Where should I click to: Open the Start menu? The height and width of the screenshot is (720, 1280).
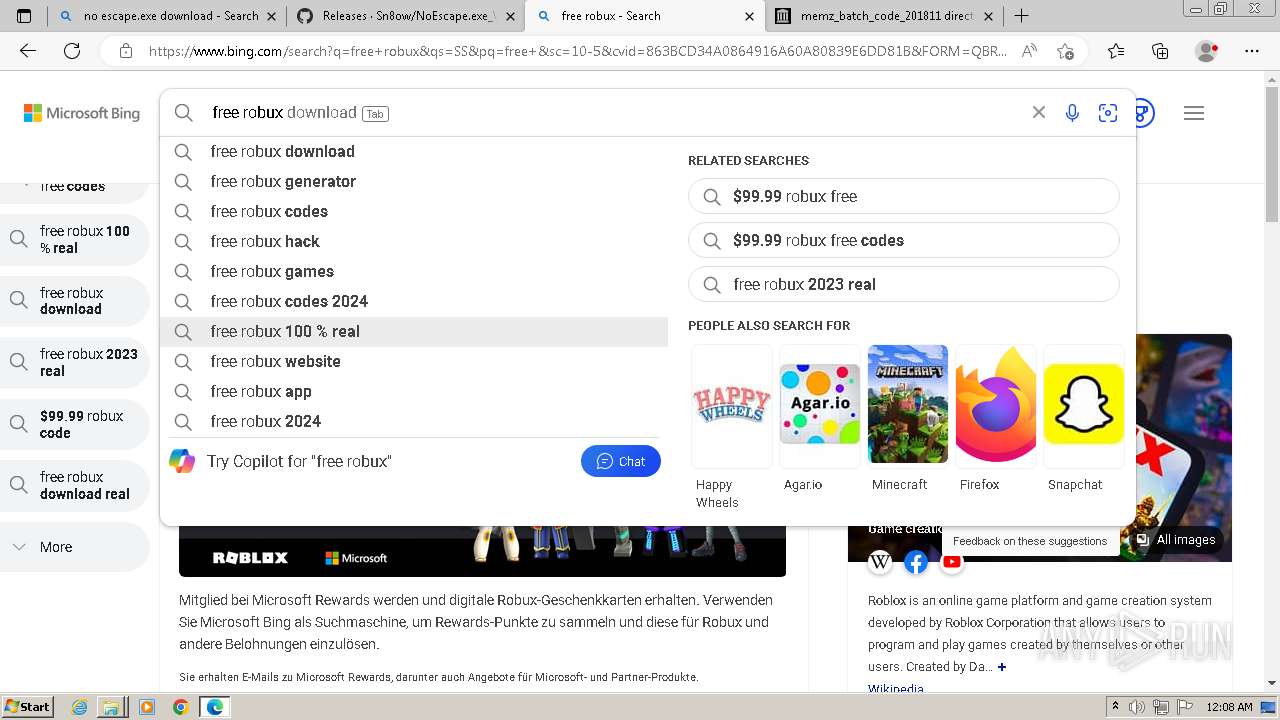point(27,707)
